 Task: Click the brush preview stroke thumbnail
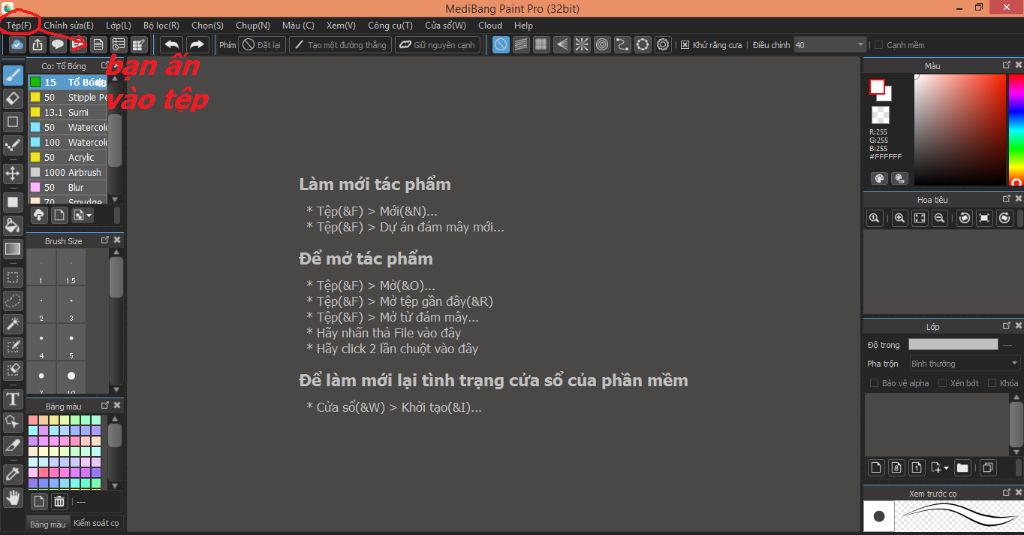(x=958, y=516)
